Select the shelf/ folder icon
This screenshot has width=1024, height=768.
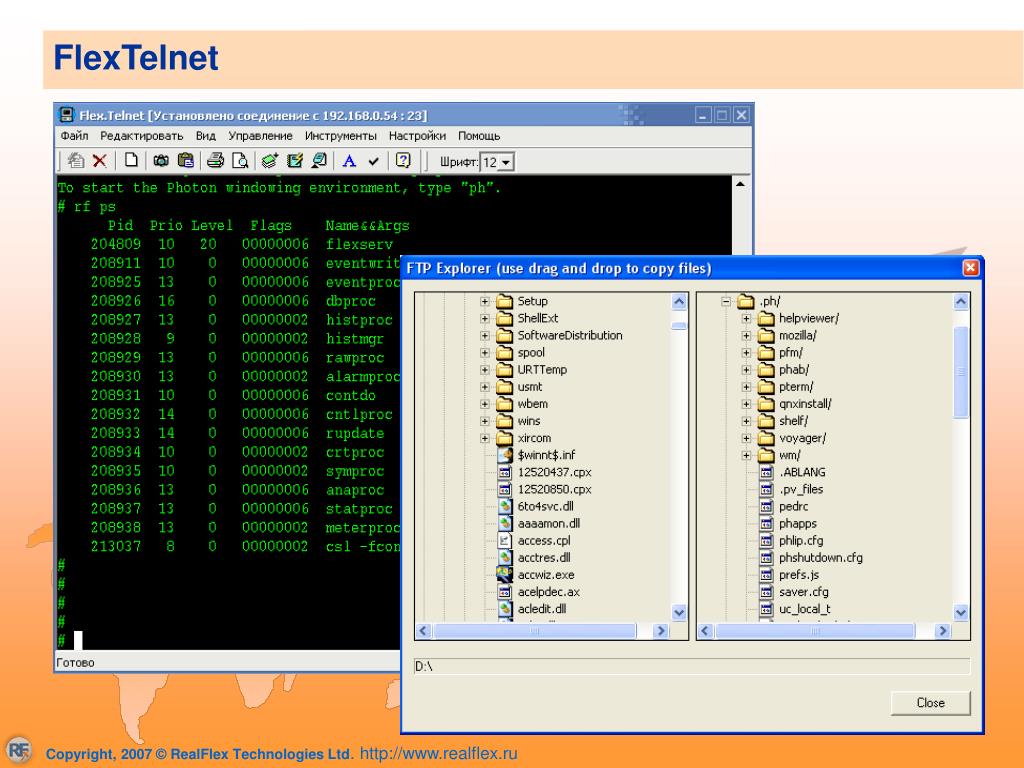point(766,421)
